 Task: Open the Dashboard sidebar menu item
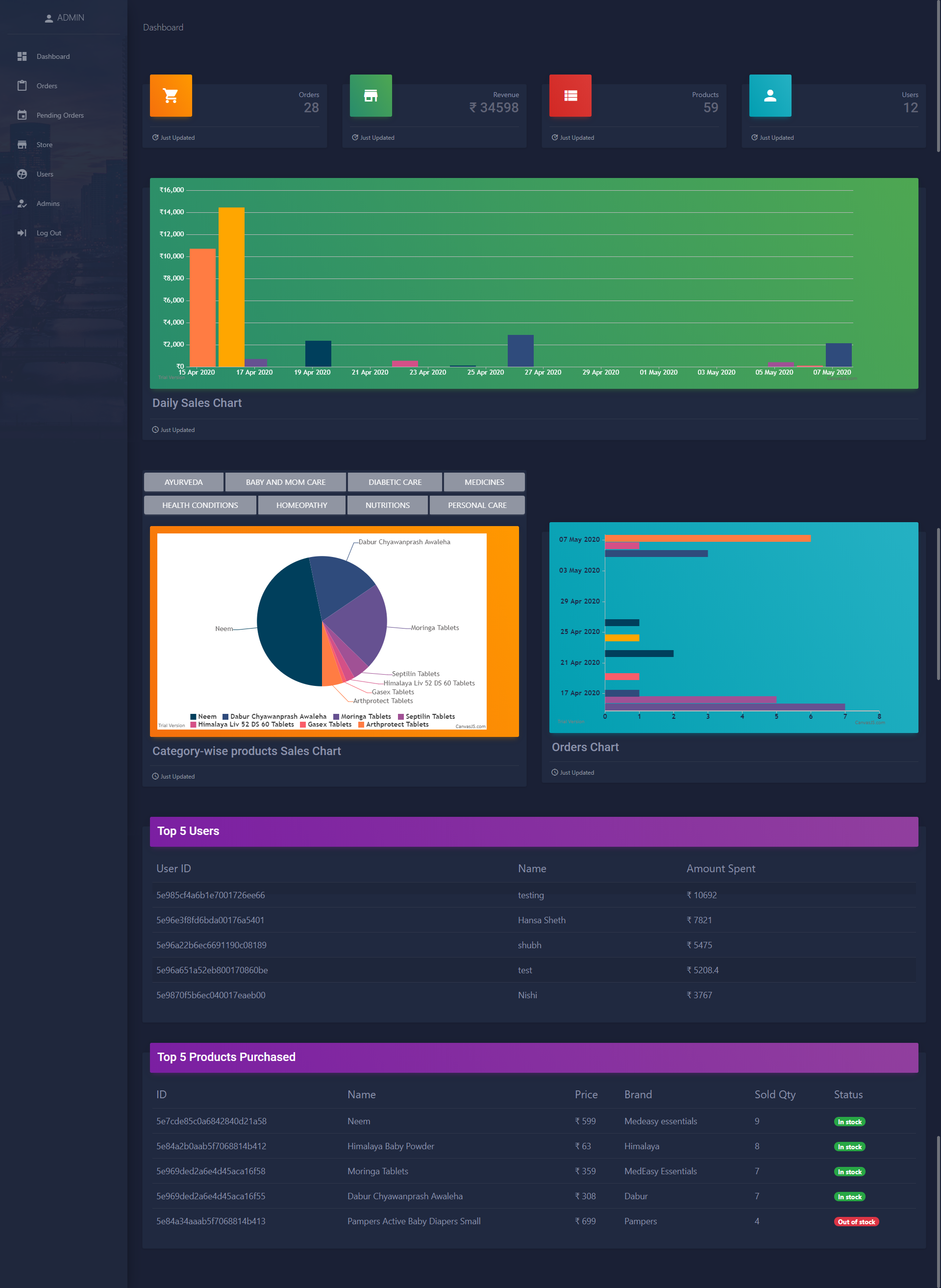click(x=64, y=56)
